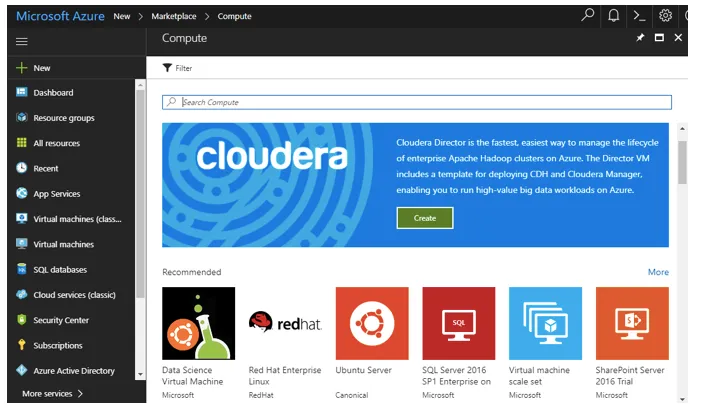Launch Cloud Shell from top bar
The width and height of the screenshot is (704, 413).
[x=639, y=16]
